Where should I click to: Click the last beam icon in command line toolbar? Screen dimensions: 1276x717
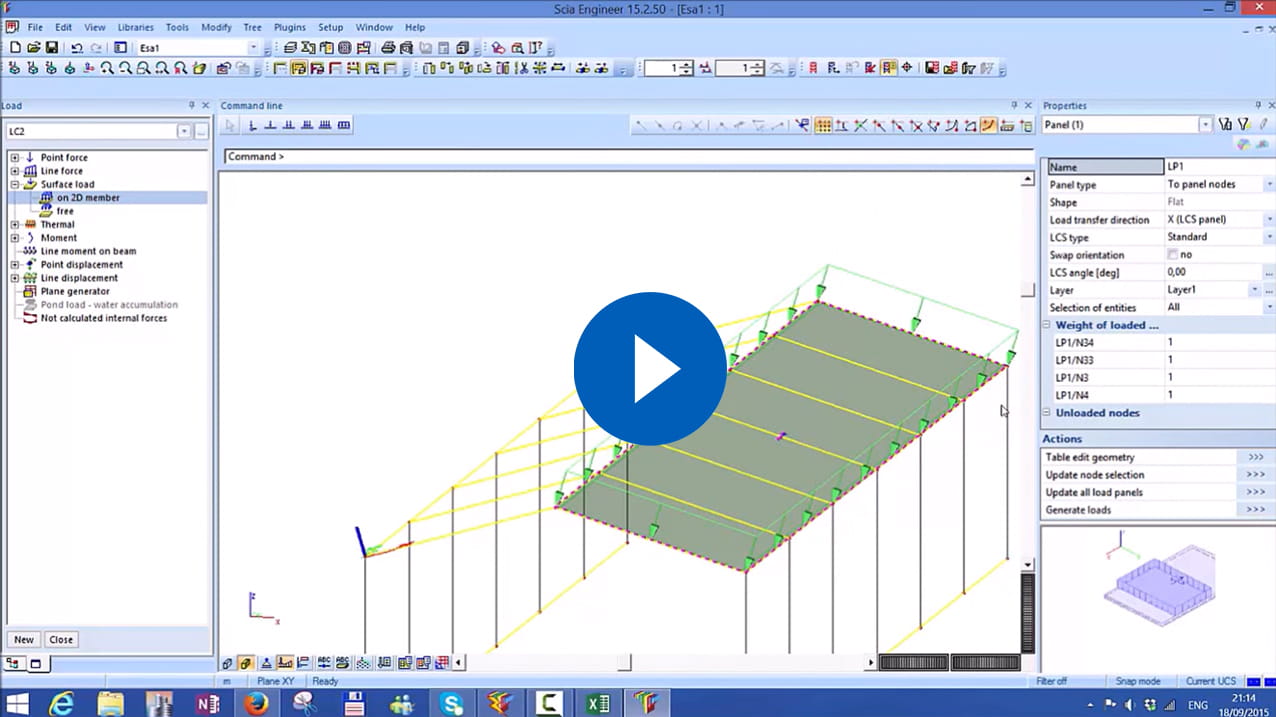coord(344,125)
